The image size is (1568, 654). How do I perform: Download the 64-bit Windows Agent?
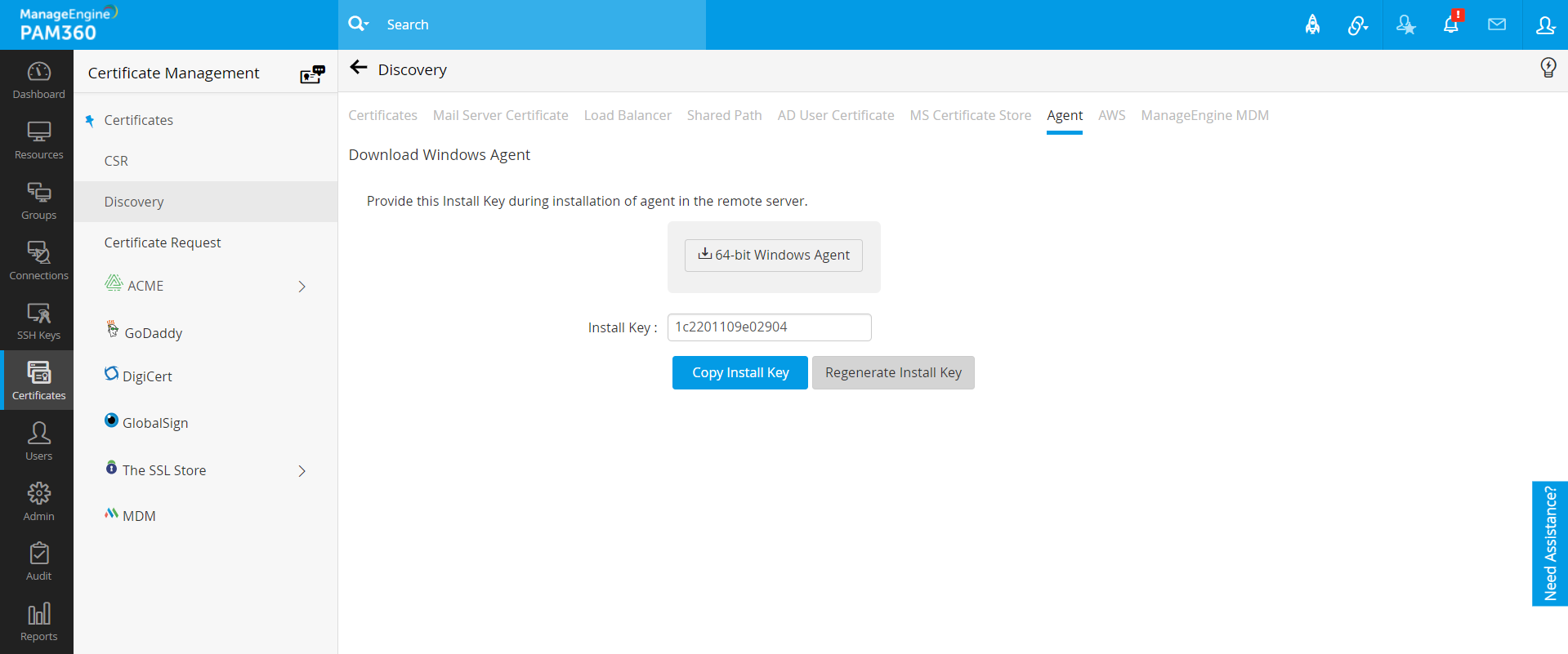(774, 256)
